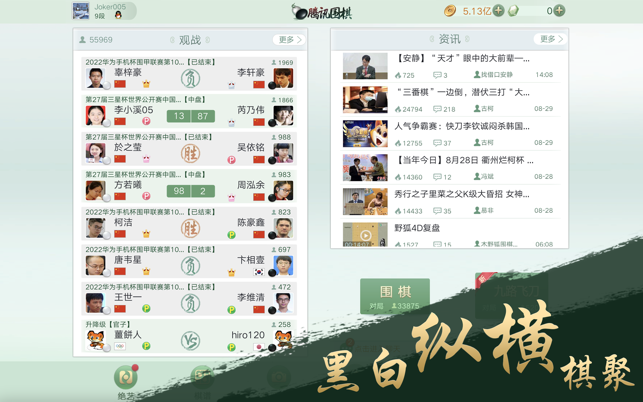643x402 pixels.
Task: Click the green P badge beside 陈豪鑫
Action: pos(231,235)
